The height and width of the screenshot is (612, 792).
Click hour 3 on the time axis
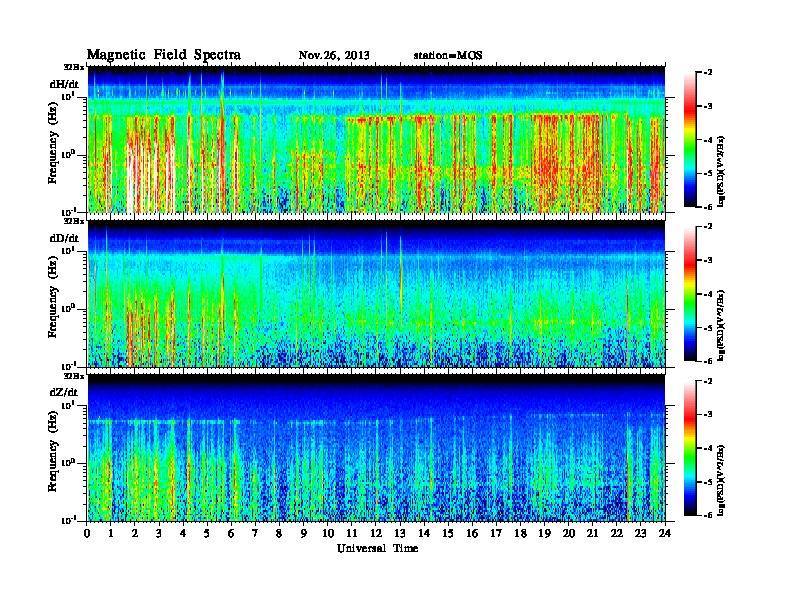click(x=159, y=533)
